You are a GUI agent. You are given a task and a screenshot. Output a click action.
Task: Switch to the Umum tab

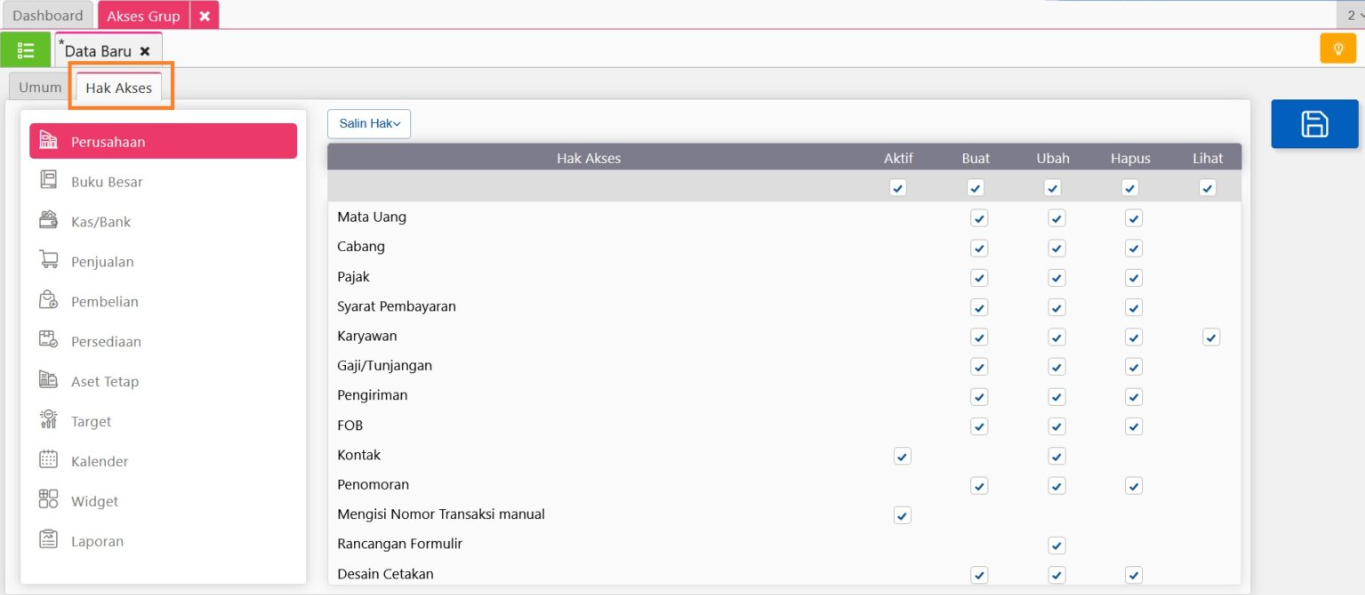(40, 88)
